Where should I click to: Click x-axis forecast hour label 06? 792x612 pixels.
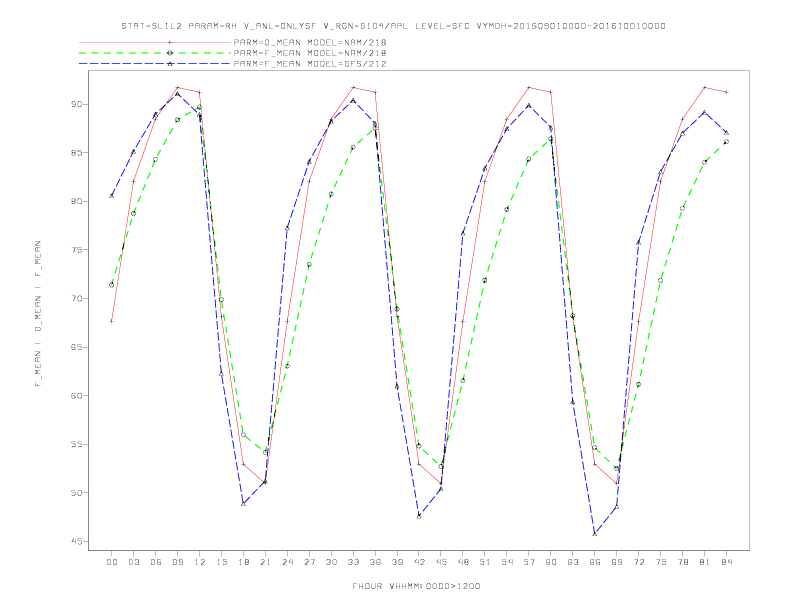[x=156, y=562]
